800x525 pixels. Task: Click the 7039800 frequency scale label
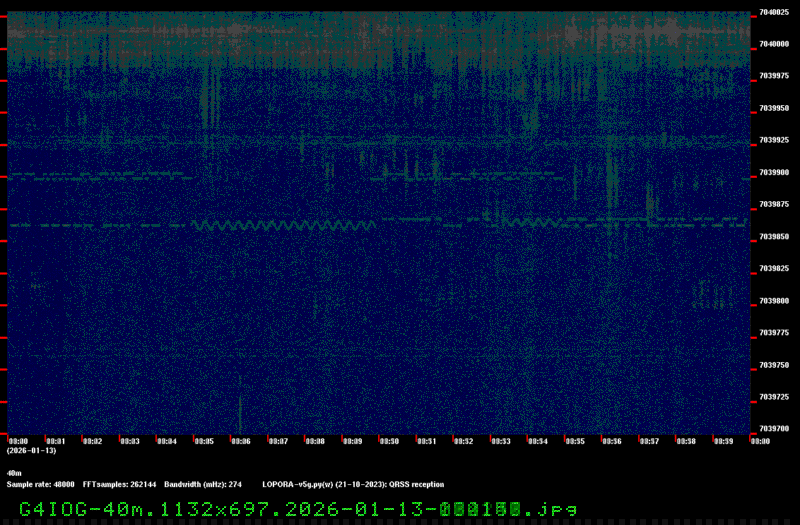(773, 300)
